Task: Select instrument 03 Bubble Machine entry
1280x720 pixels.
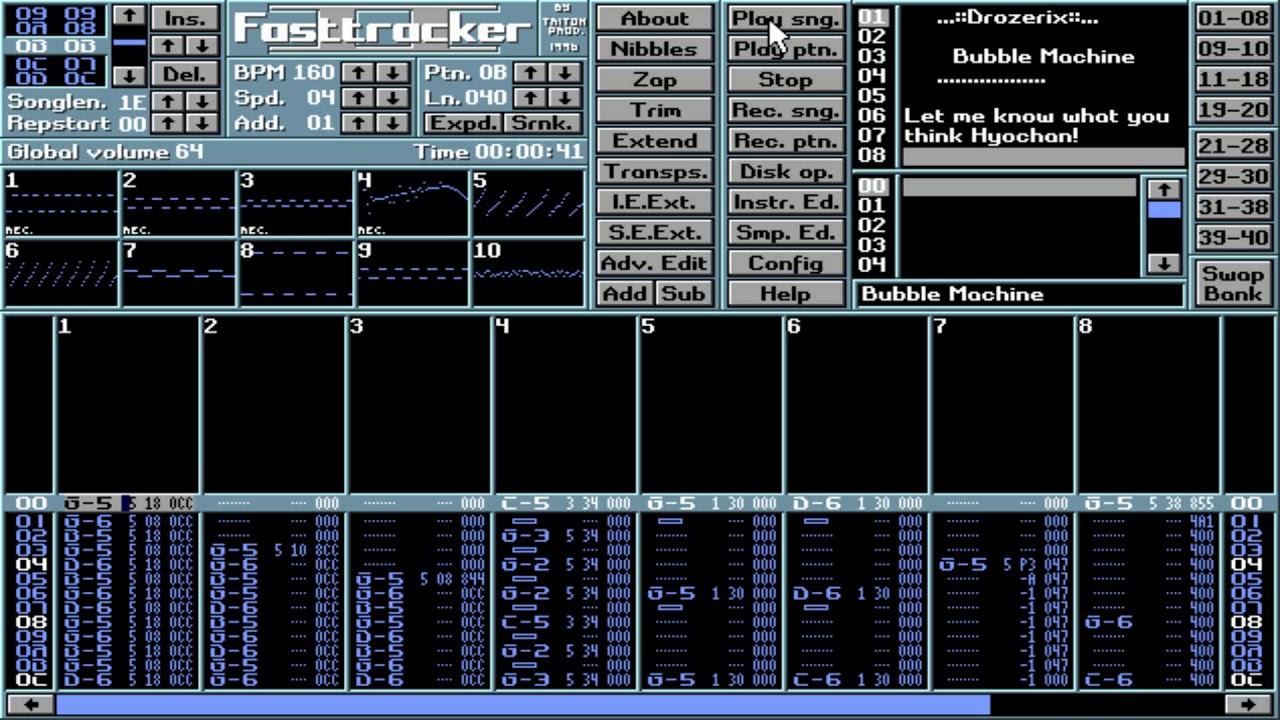Action: pos(1044,57)
